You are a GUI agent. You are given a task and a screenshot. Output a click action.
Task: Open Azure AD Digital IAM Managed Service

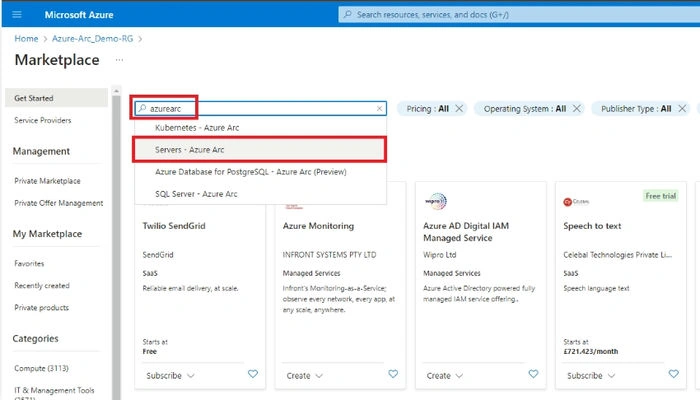click(466, 232)
